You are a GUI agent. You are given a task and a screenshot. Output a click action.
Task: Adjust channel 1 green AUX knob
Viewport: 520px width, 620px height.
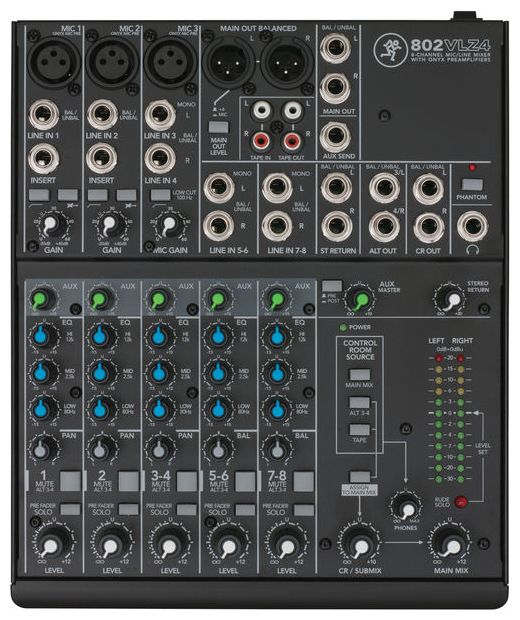[x=41, y=299]
